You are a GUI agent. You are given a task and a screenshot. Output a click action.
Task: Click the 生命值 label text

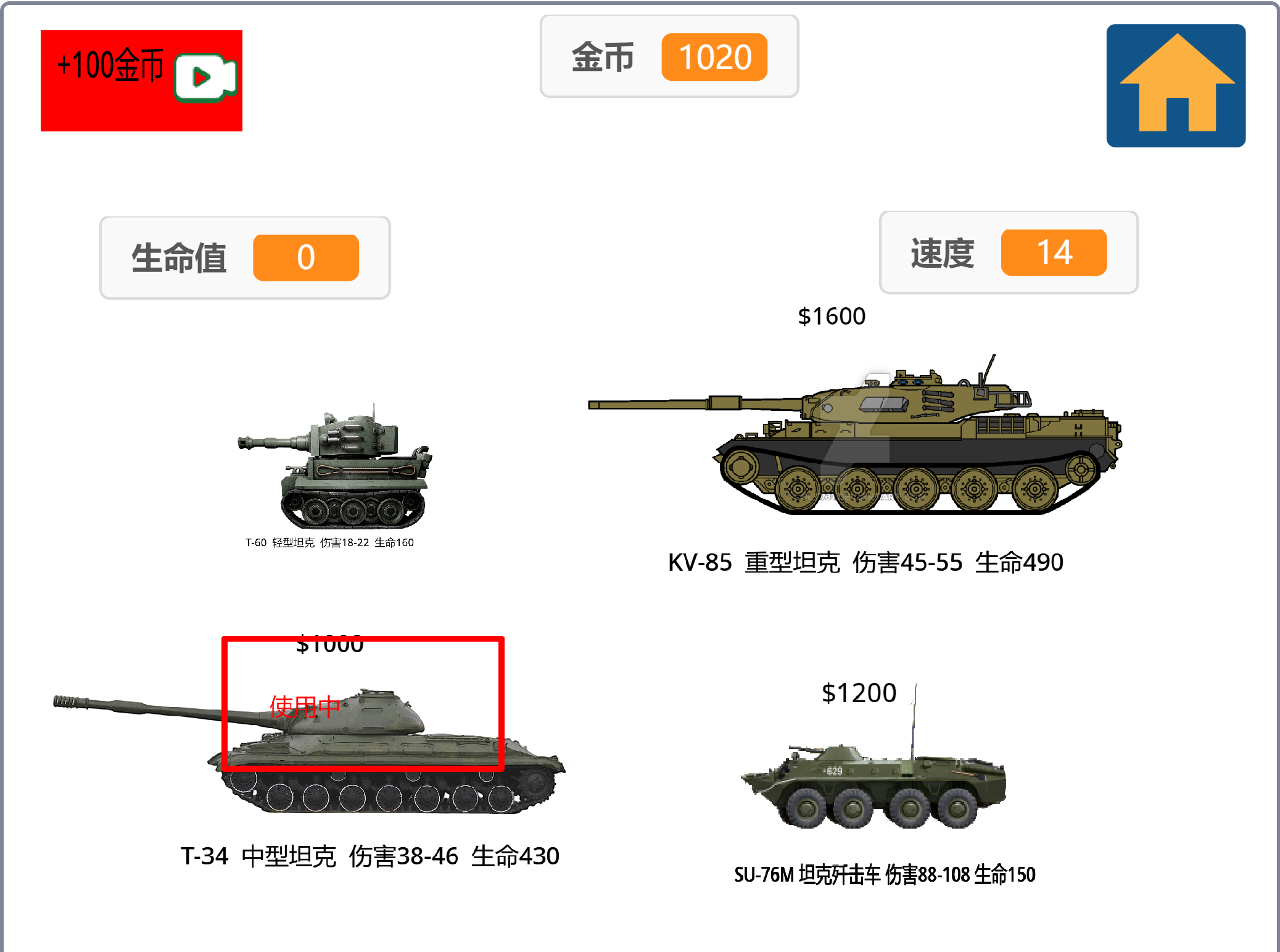pyautogui.click(x=179, y=258)
